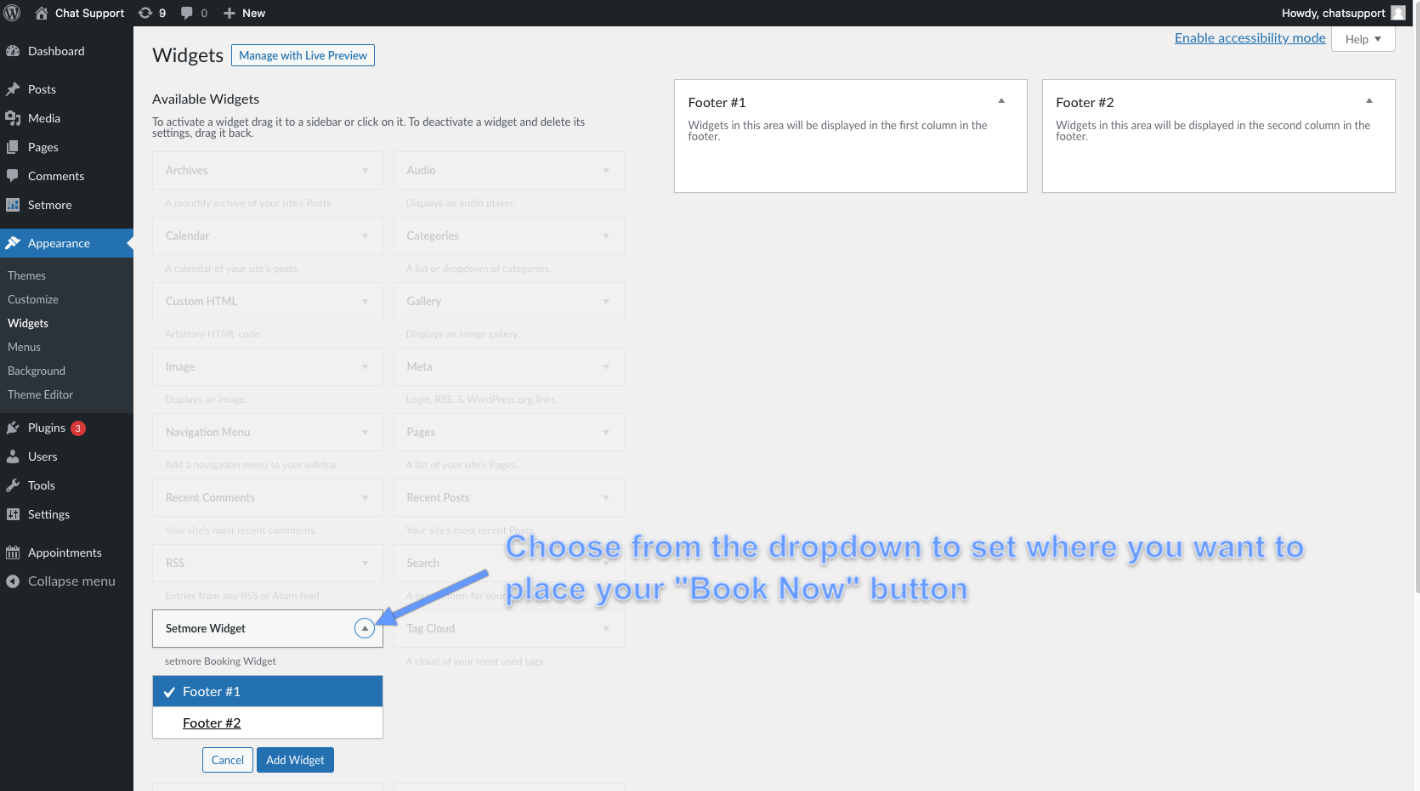Screen dimensions: 1420x791
Task: Expand the Categories widget
Action: [x=606, y=236]
